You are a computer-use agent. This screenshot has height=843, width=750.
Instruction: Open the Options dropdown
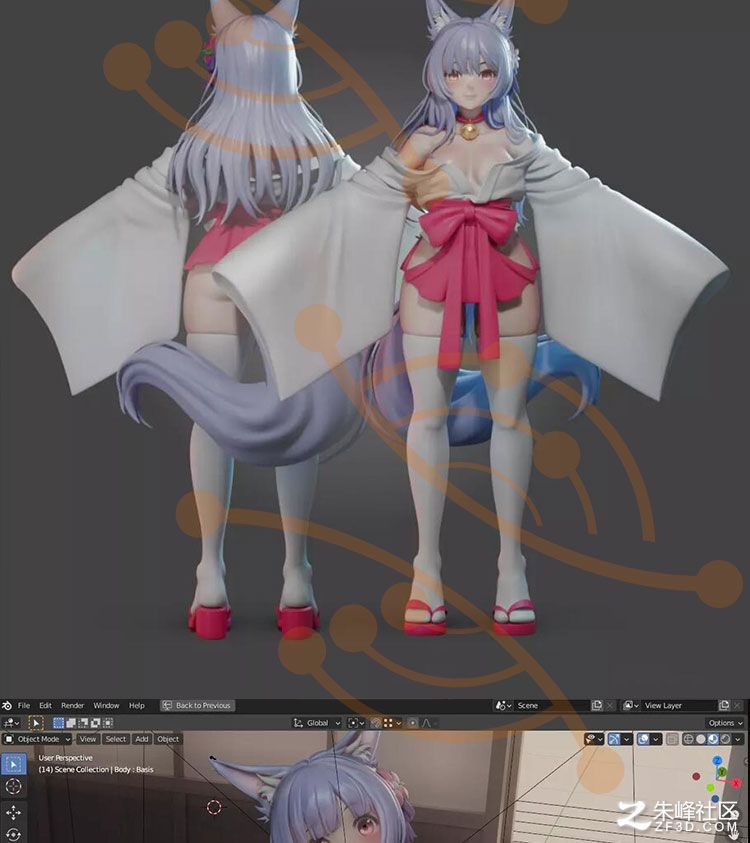point(725,723)
